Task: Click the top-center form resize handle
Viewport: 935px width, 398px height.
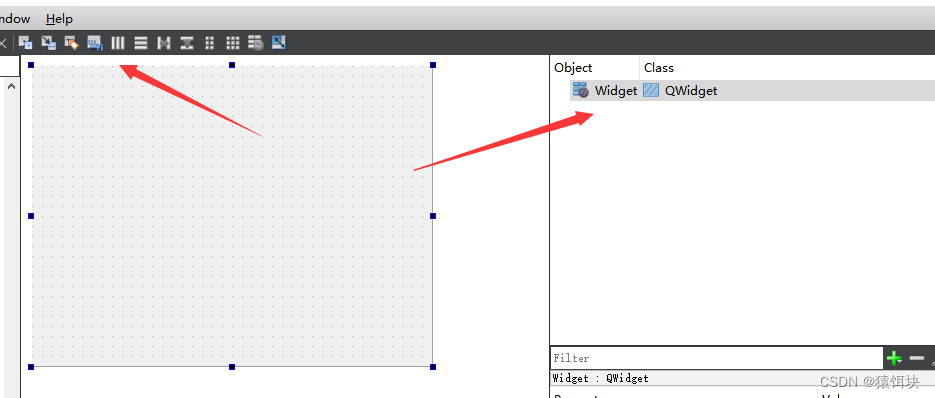Action: (232, 64)
